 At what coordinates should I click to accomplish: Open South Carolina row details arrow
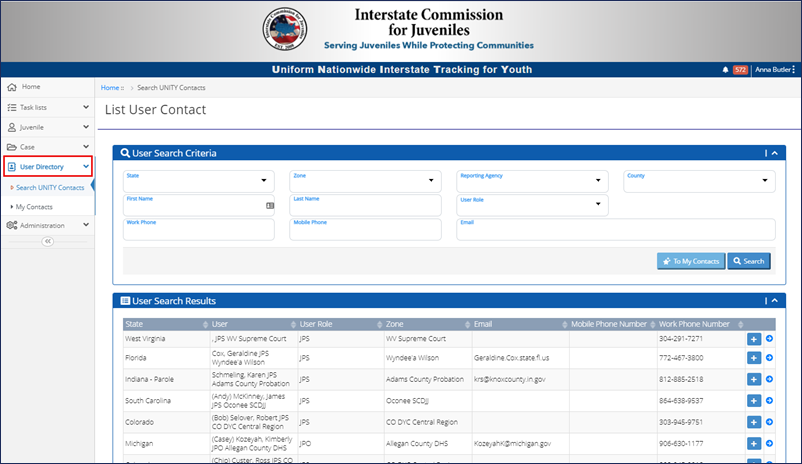tap(769, 401)
